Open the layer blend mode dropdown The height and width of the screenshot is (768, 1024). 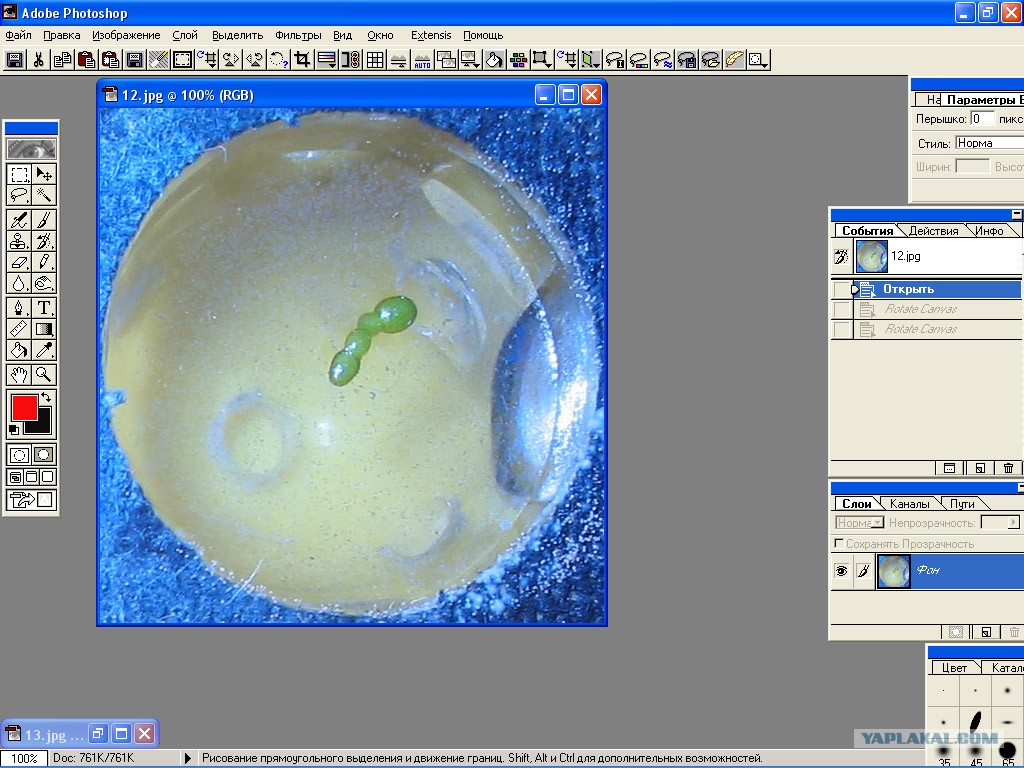point(859,523)
